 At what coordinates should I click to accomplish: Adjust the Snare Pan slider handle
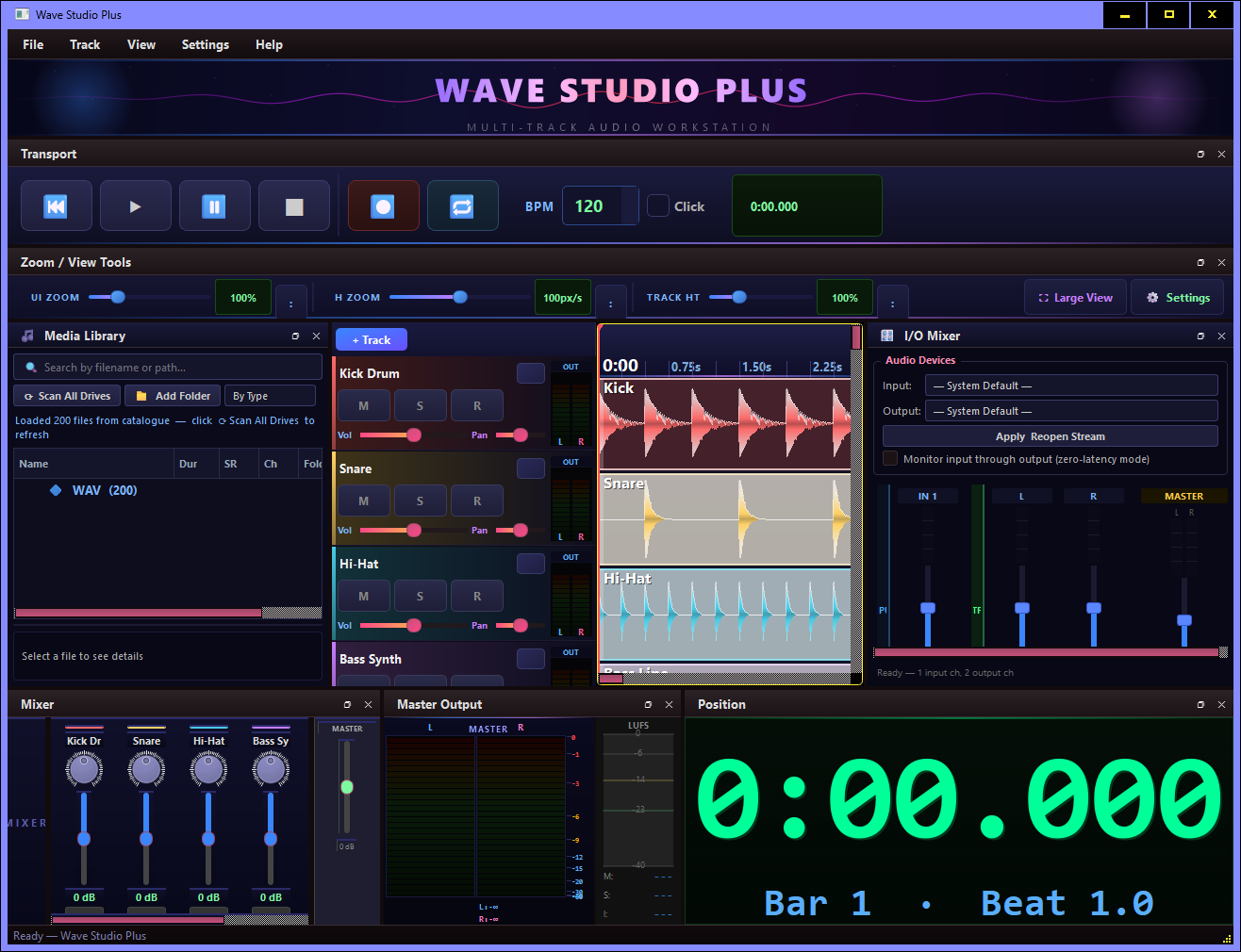521,530
